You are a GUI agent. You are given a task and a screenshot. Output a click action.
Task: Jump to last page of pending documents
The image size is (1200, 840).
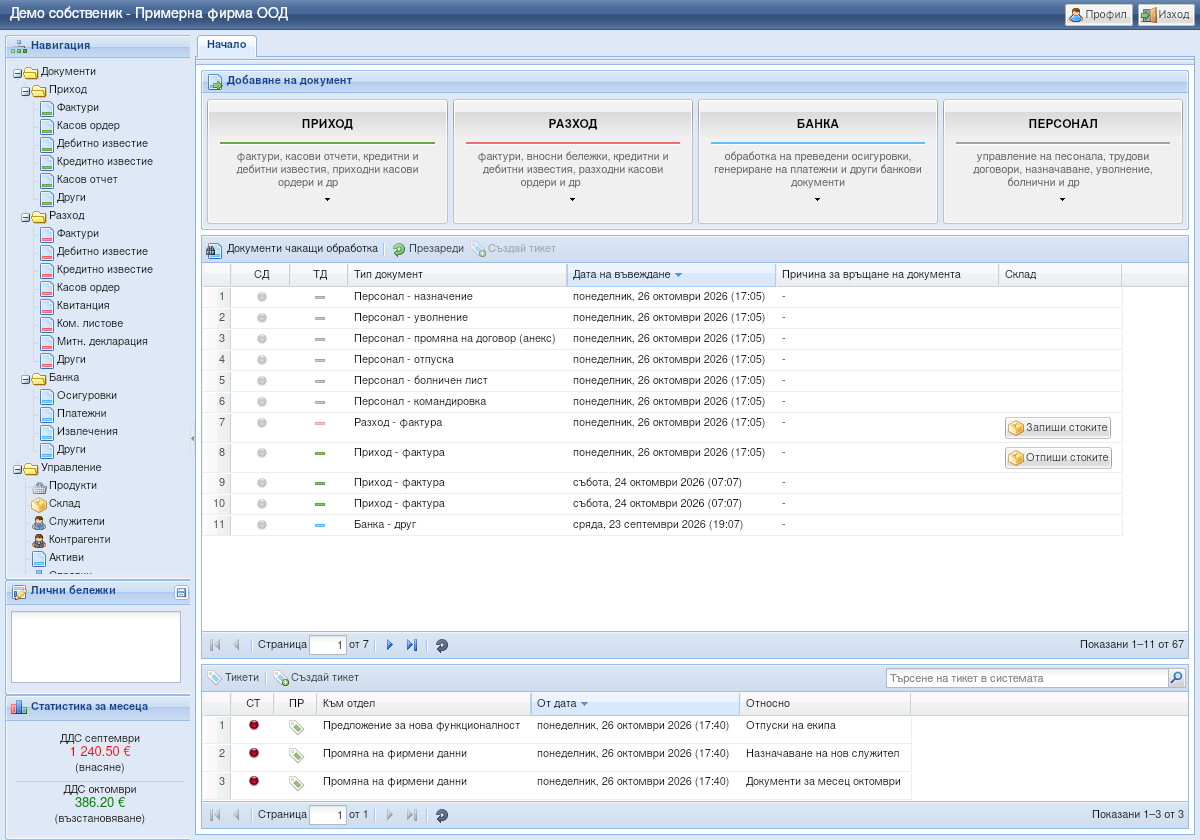[x=412, y=645]
